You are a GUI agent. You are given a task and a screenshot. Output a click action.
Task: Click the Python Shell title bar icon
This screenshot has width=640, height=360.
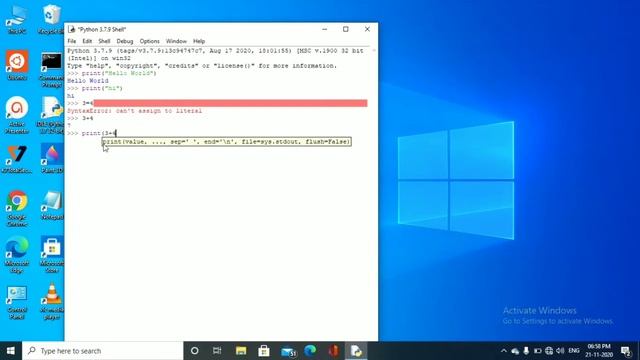(71, 29)
